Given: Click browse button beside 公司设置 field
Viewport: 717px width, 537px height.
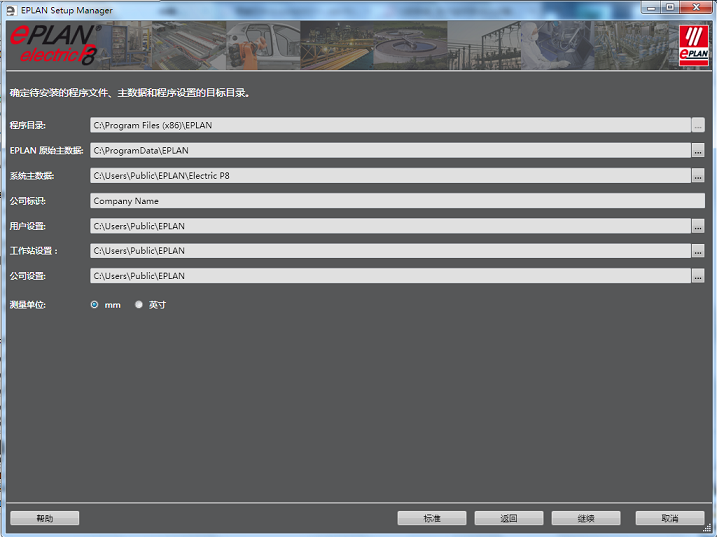Looking at the screenshot, I should point(698,276).
